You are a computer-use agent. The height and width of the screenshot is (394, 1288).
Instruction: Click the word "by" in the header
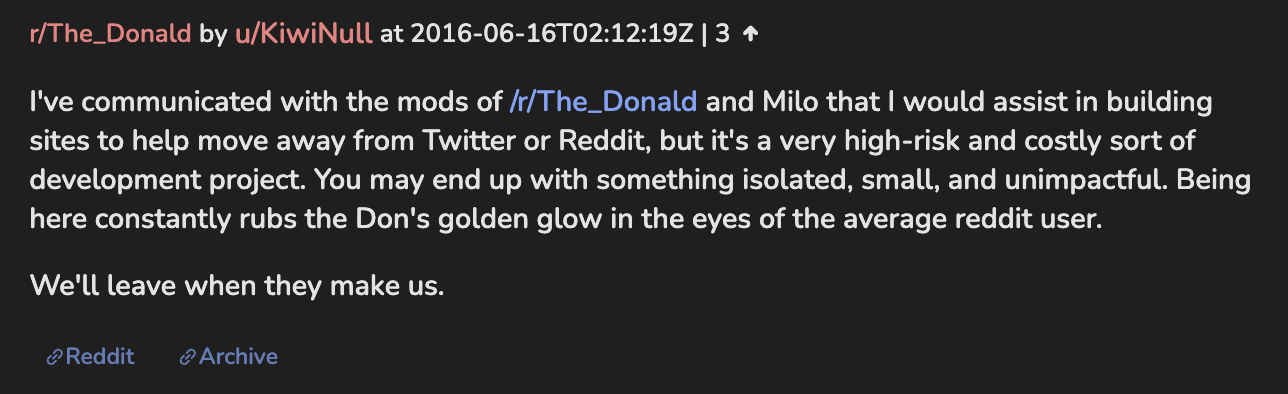213,34
